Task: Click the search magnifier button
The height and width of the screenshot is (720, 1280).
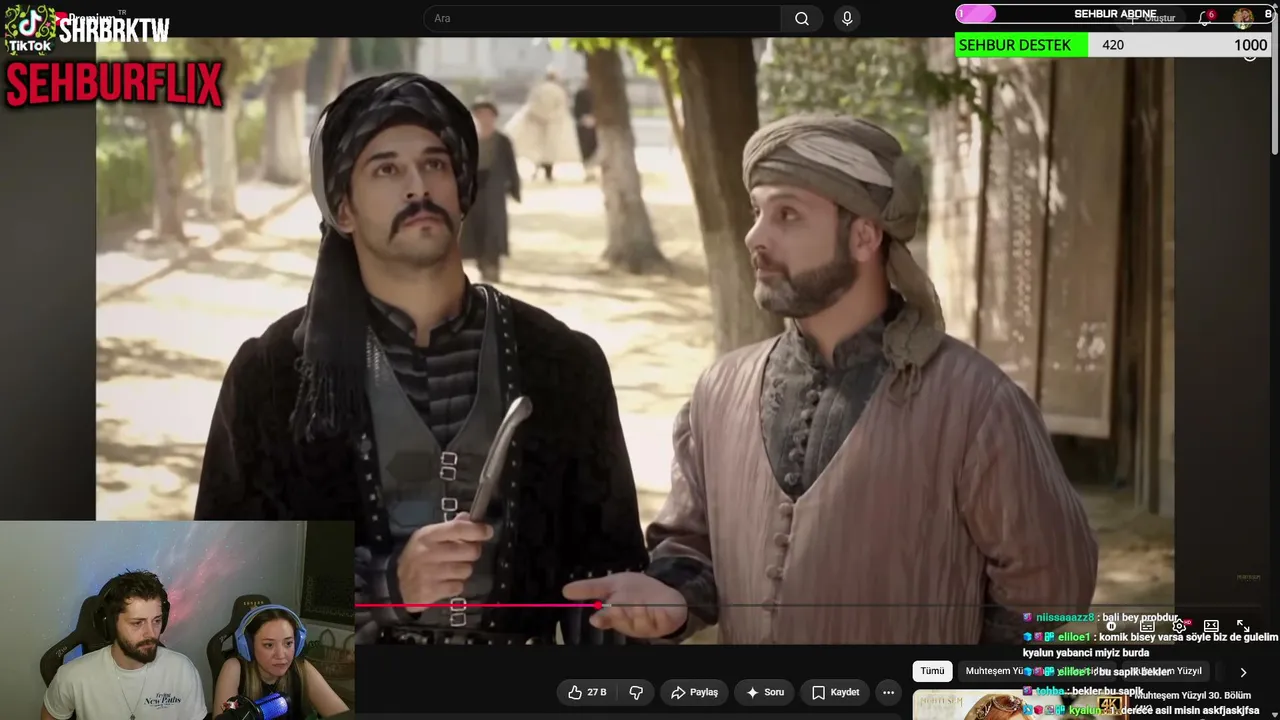Action: coord(802,19)
